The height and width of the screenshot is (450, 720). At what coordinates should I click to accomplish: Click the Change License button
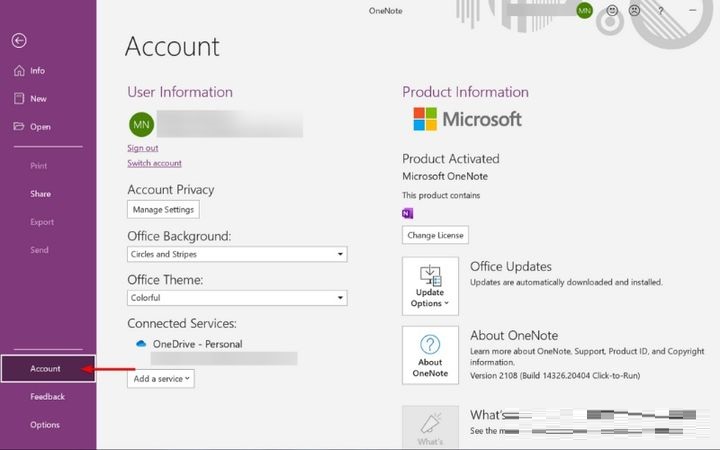coord(435,235)
